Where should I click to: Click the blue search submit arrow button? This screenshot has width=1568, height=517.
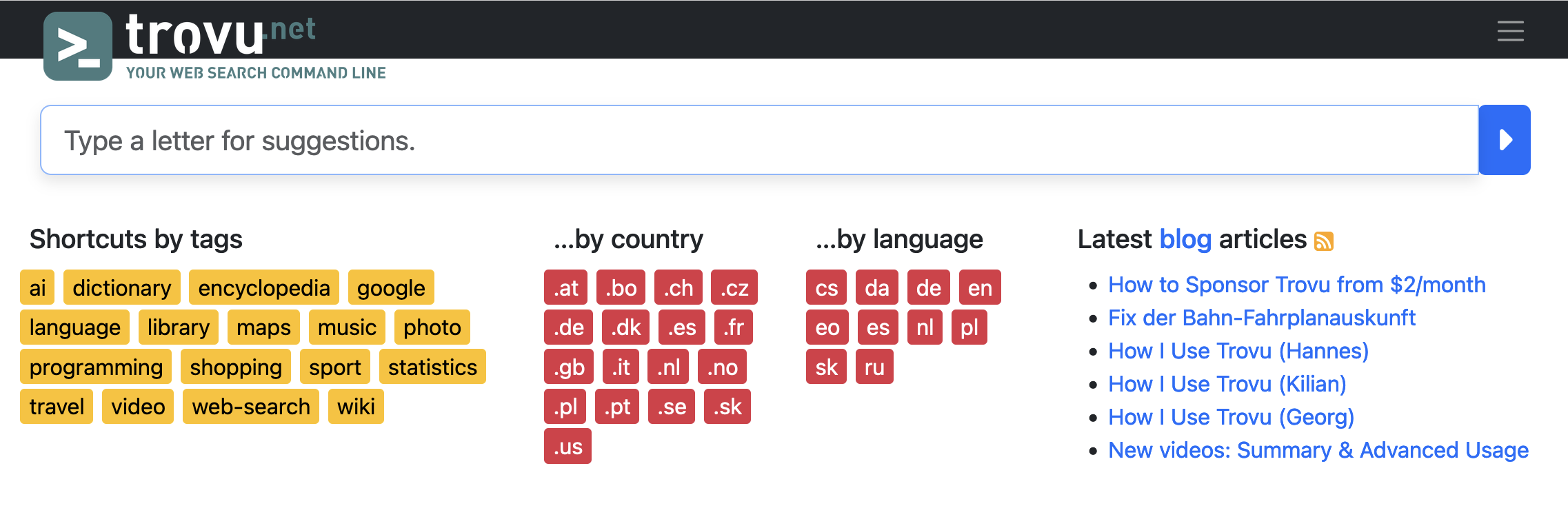tap(1504, 140)
